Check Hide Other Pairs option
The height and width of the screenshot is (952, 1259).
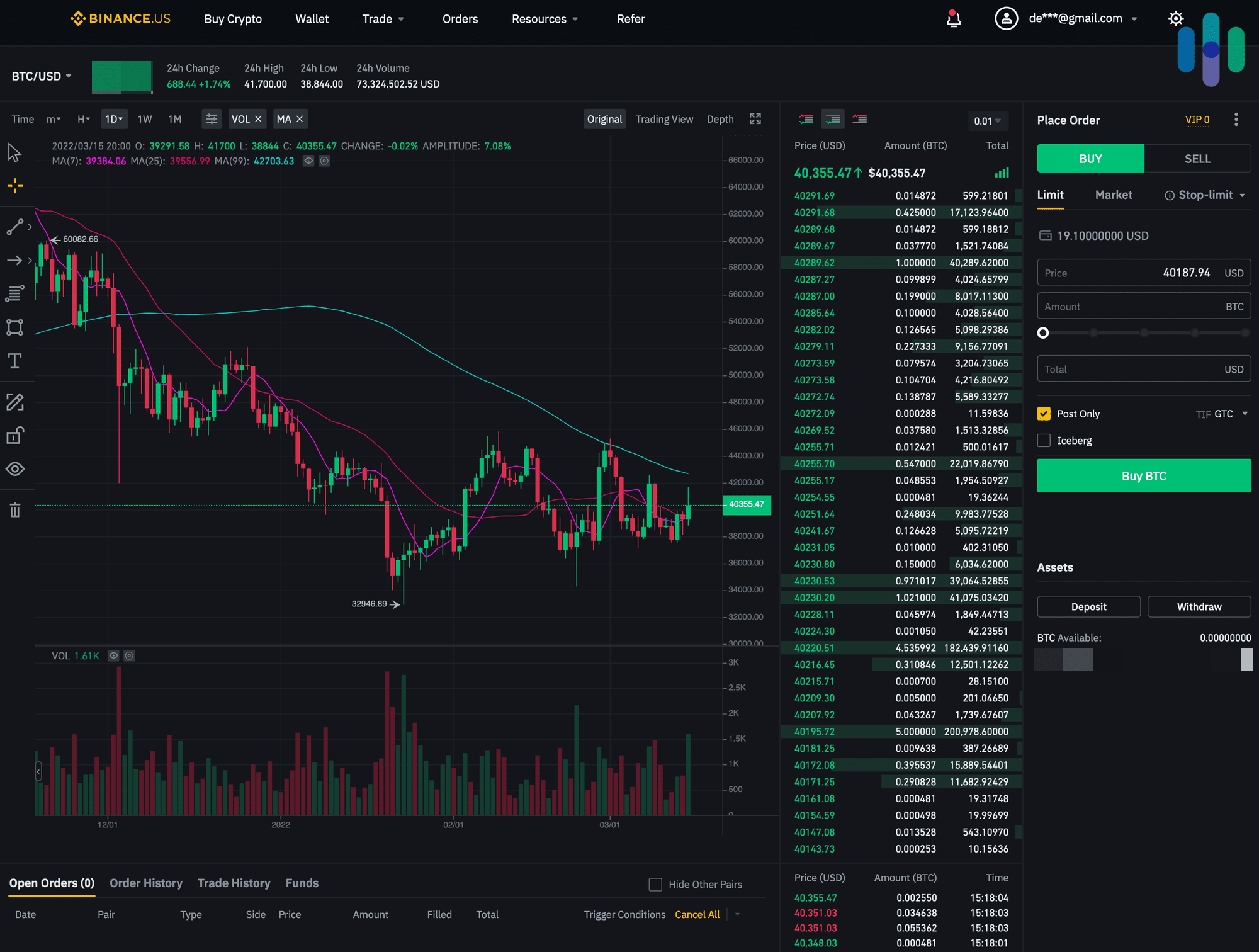(655, 884)
